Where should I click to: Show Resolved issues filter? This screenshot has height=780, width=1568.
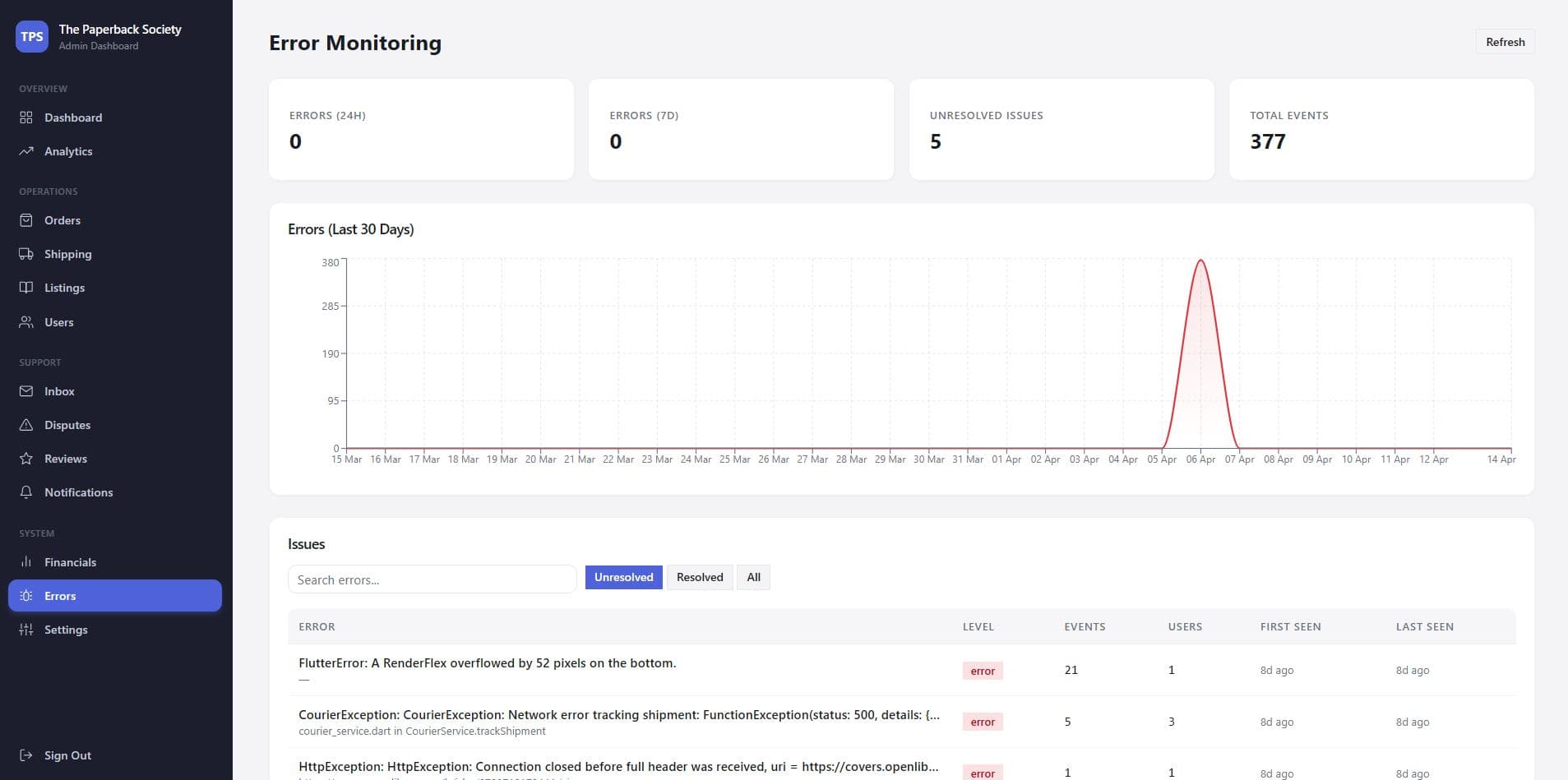point(699,577)
